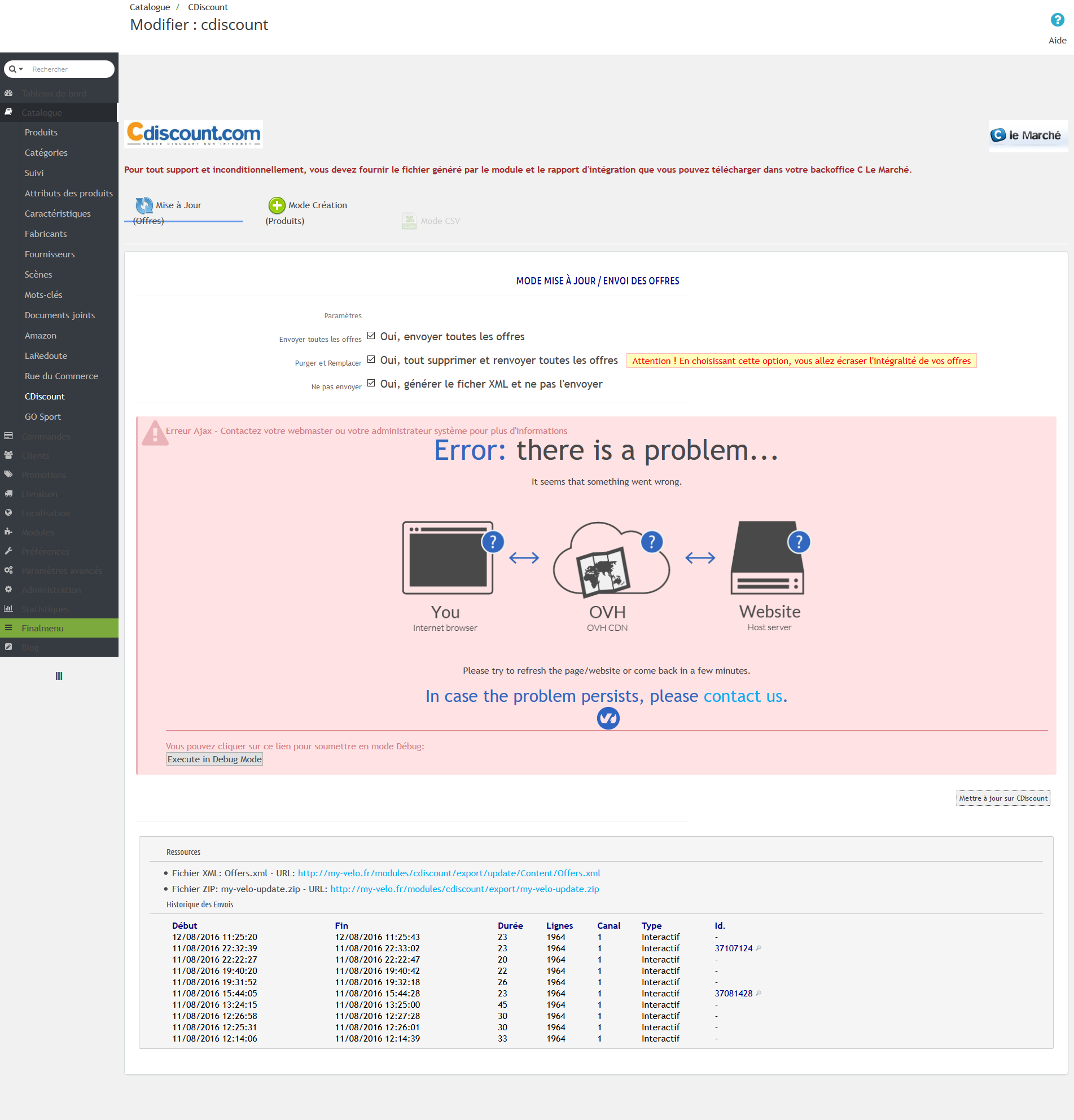The width and height of the screenshot is (1074, 1120).
Task: Click the '12/08/2016 11:25:20' start time cell
Action: tap(214, 937)
